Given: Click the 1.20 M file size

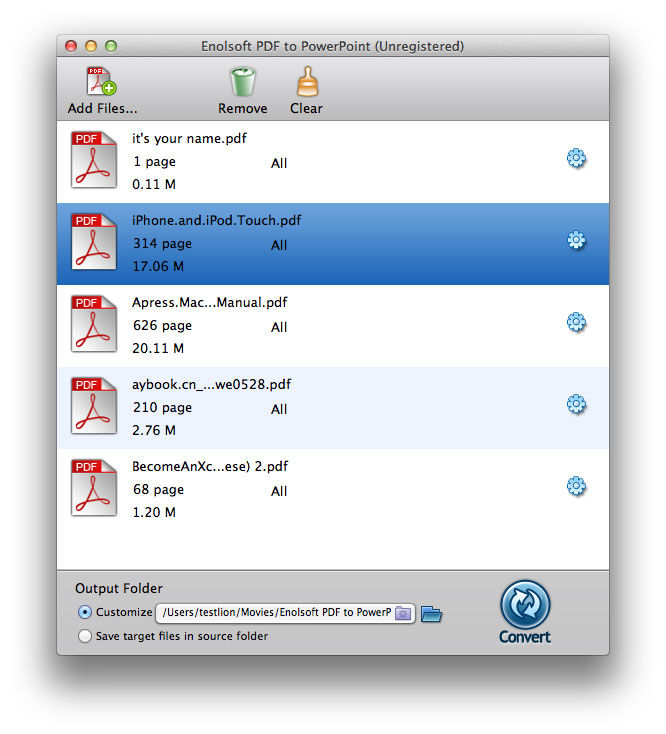Looking at the screenshot, I should (154, 512).
